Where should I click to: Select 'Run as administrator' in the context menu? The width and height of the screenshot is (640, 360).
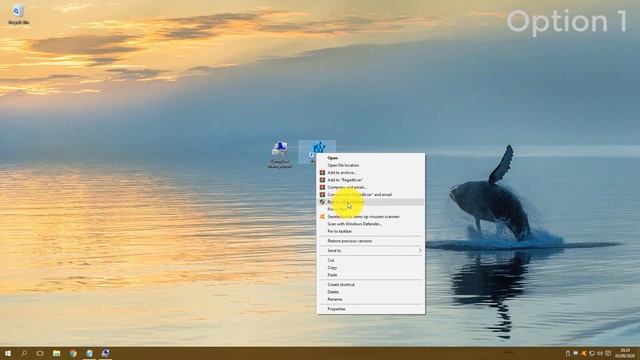click(371, 202)
